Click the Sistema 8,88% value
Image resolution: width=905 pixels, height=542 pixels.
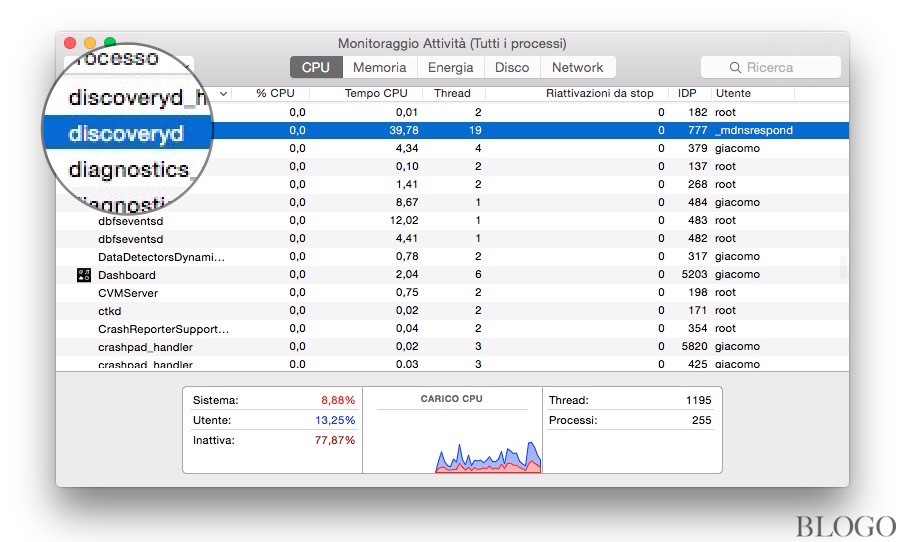(338, 400)
